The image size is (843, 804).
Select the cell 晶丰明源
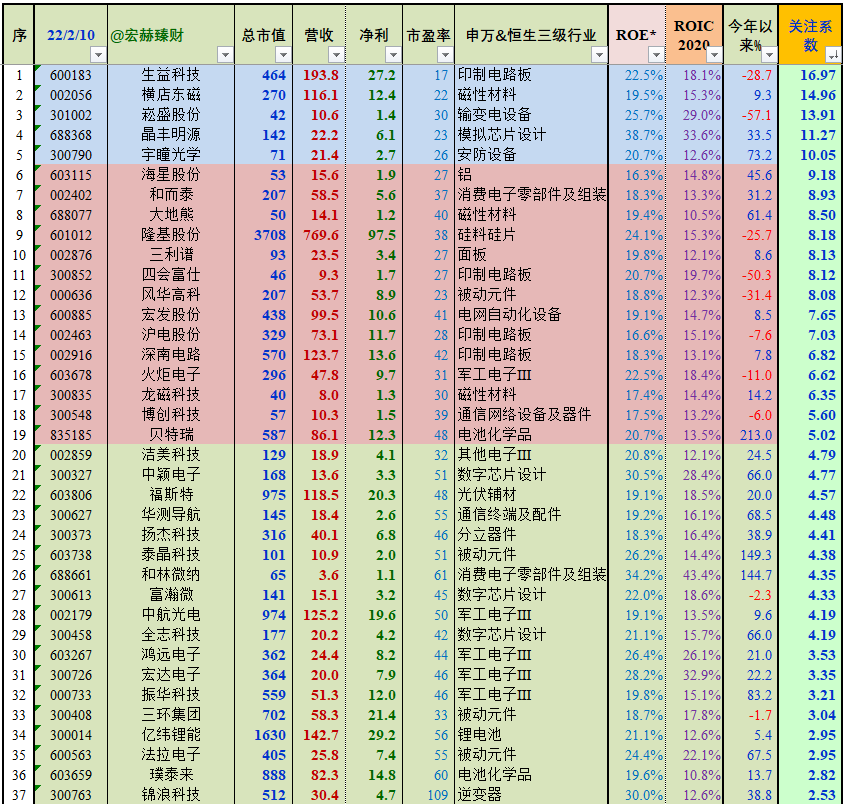(x=171, y=135)
